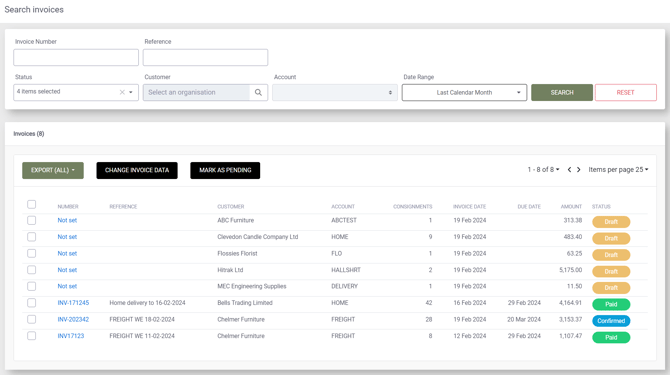Click the Paid badge for INV-171245
The width and height of the screenshot is (670, 375).
click(611, 304)
